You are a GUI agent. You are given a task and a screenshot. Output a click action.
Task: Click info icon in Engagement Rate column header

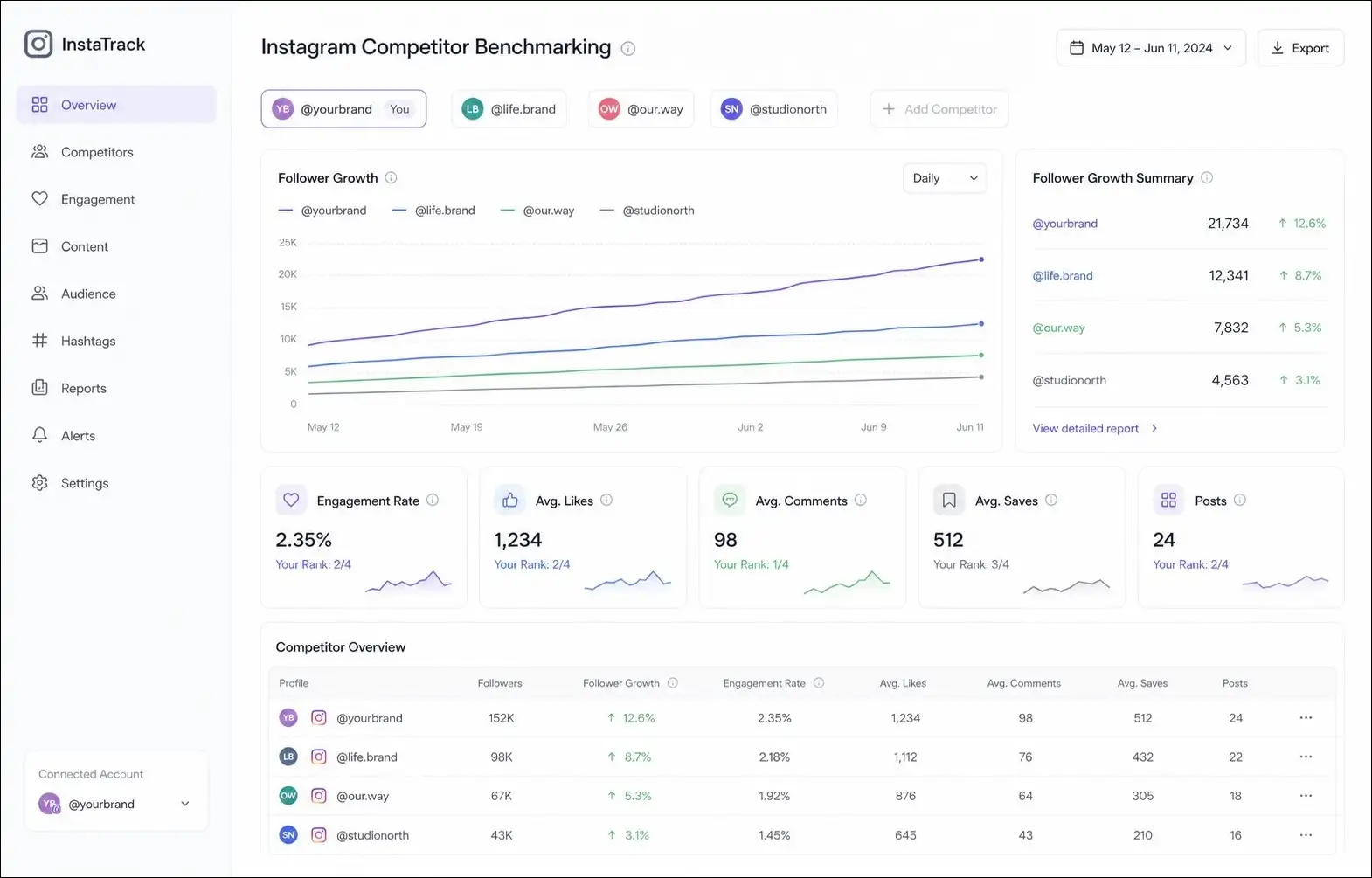tap(819, 683)
